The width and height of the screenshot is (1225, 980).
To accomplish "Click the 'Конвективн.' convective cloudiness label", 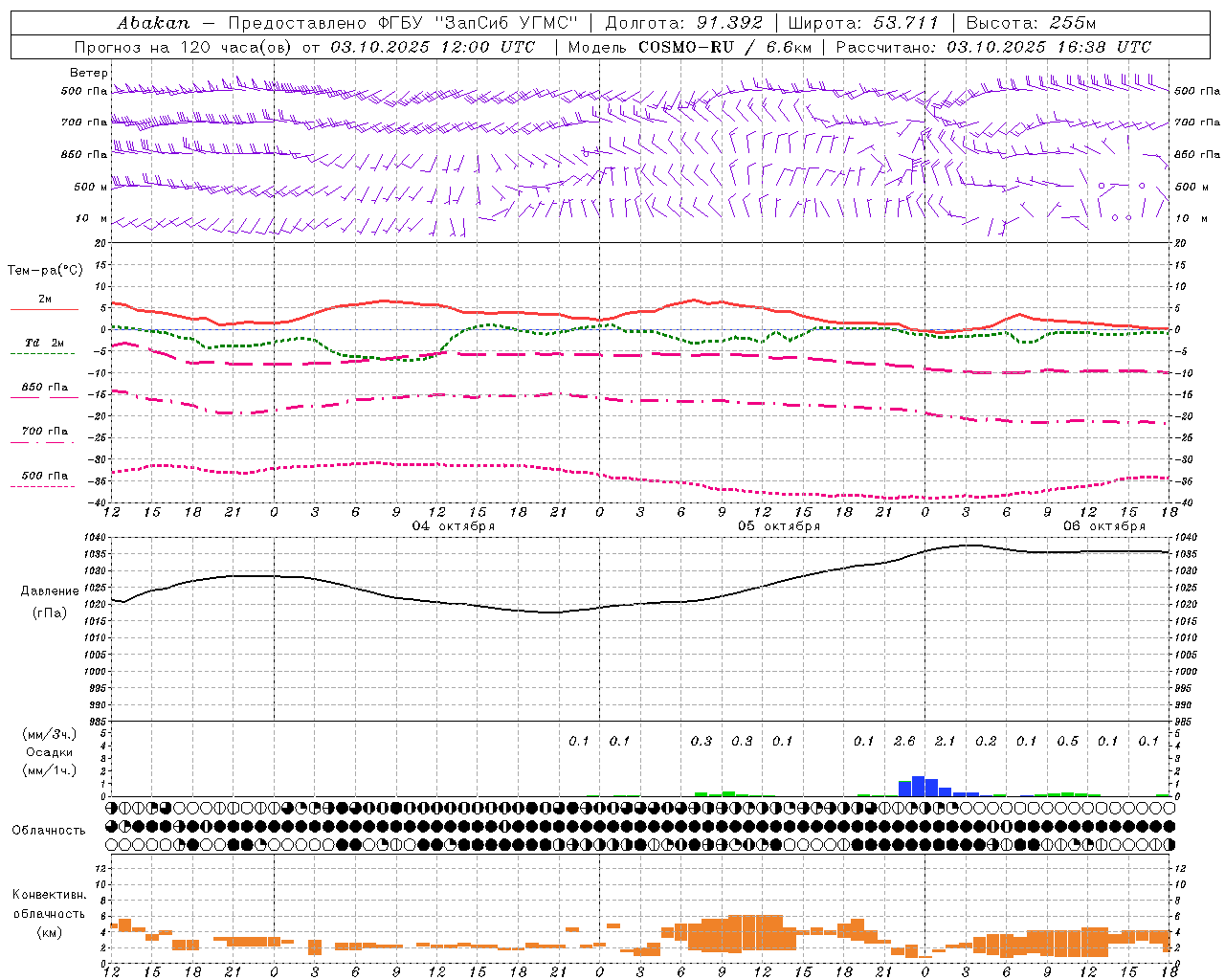I will [50, 895].
